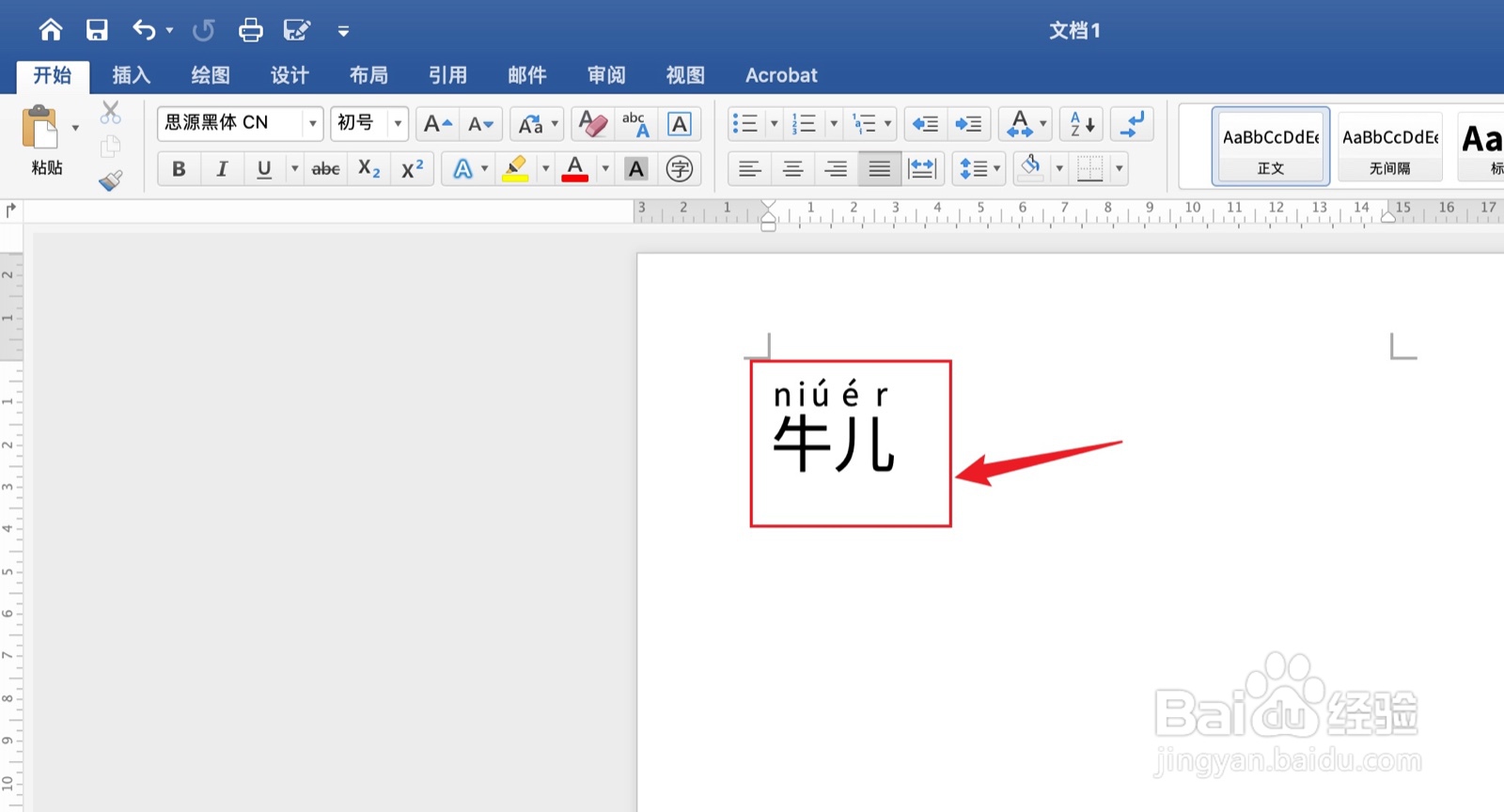This screenshot has height=812, width=1504.
Task: Toggle strikethrough abc formatting
Action: tap(325, 169)
